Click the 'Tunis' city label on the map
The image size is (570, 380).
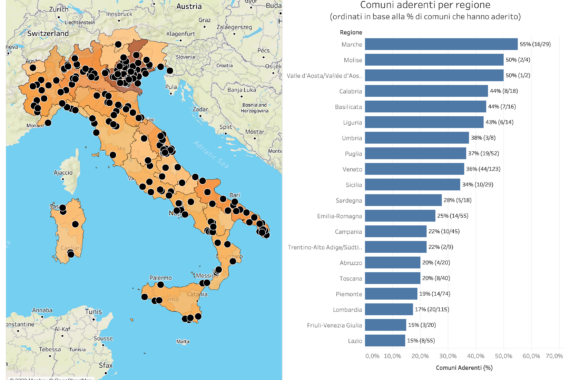(93, 311)
